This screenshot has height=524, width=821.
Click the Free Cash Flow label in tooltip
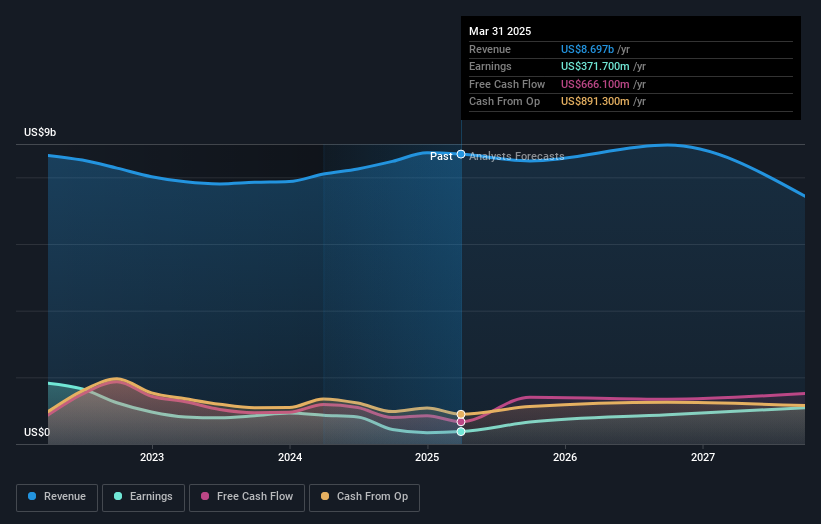point(507,84)
